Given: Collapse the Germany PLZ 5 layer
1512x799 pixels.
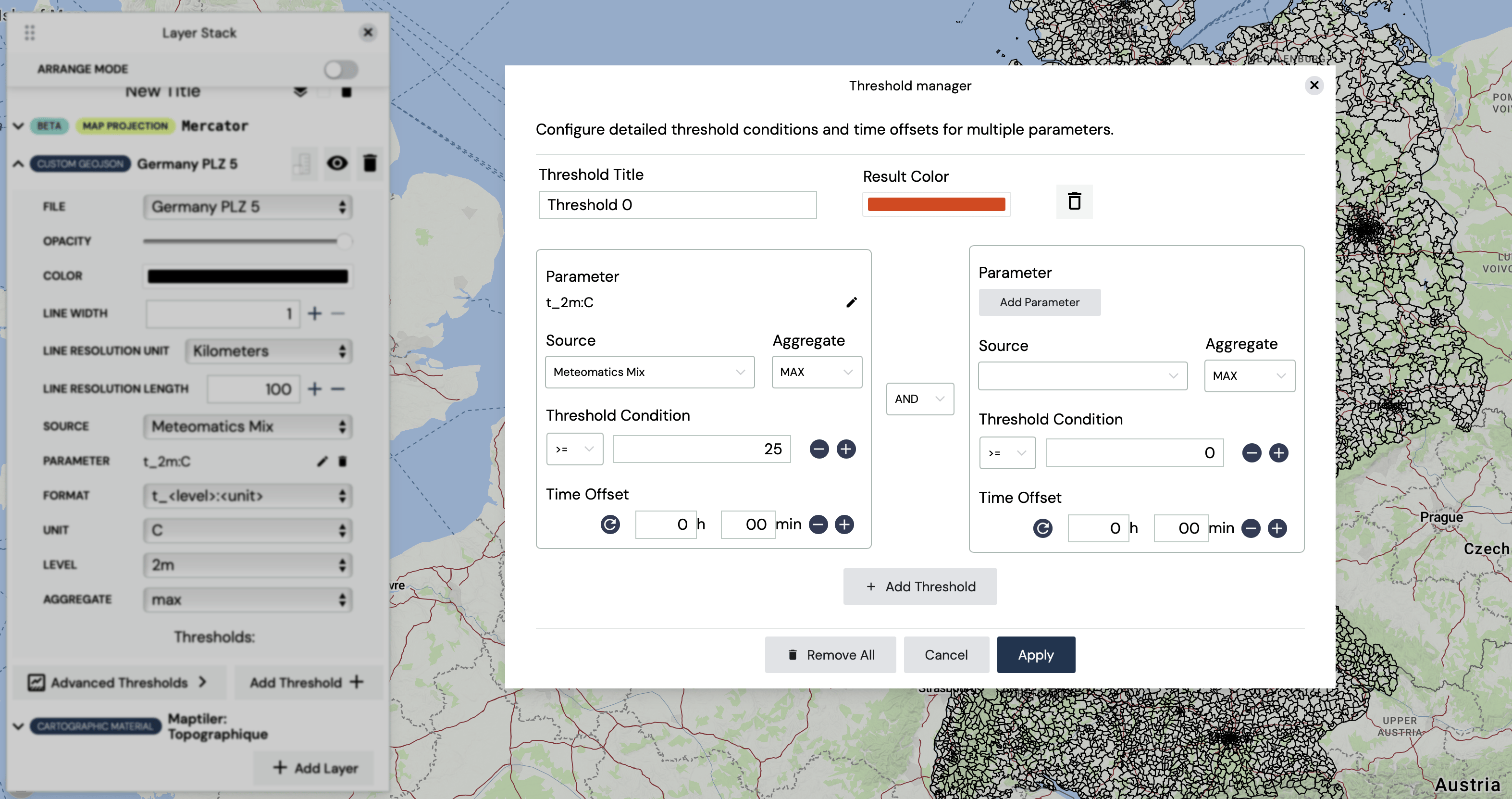Looking at the screenshot, I should pos(18,163).
